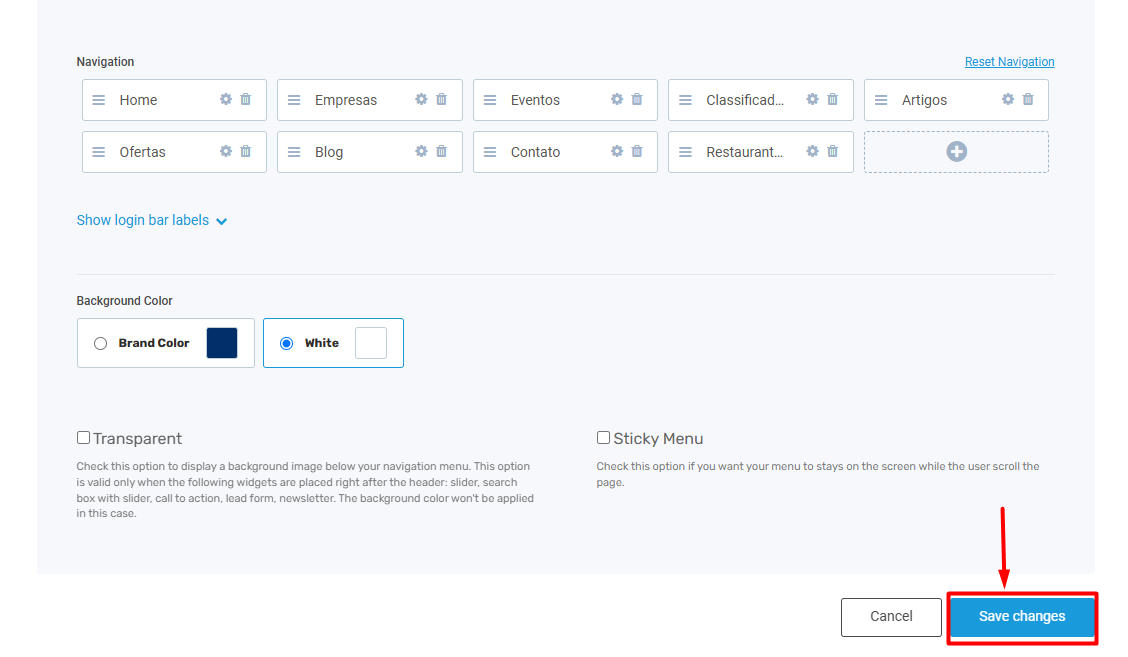
Task: Click the drag handle of Artigos item
Action: pos(881,100)
